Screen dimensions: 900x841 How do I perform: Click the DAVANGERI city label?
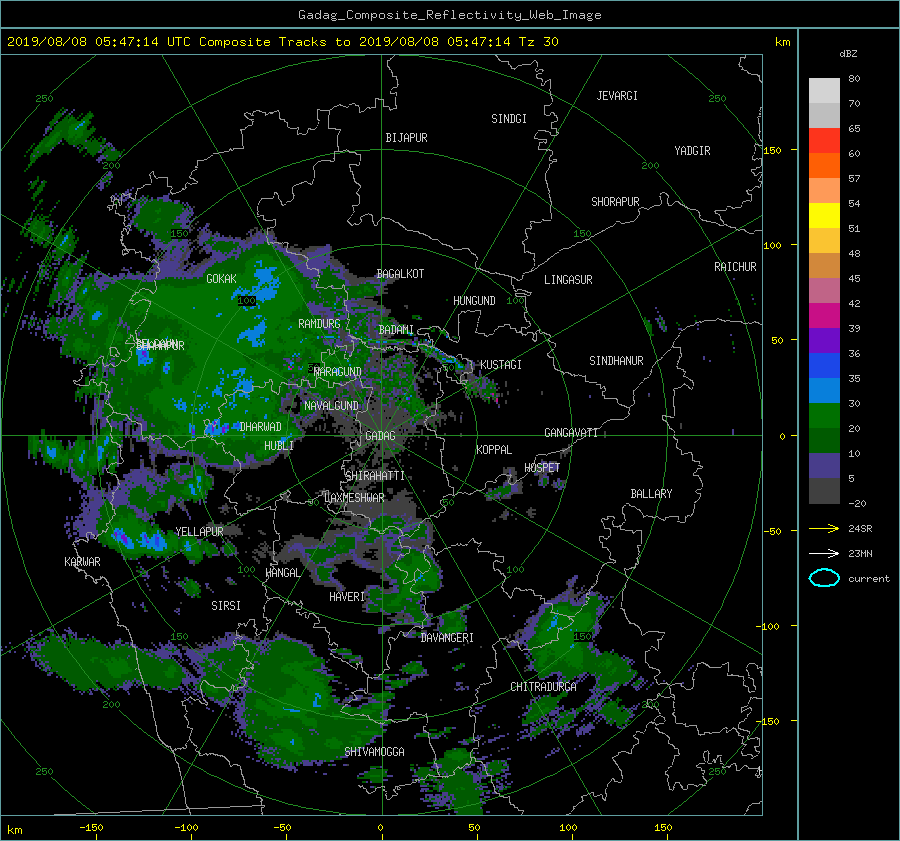pos(447,638)
